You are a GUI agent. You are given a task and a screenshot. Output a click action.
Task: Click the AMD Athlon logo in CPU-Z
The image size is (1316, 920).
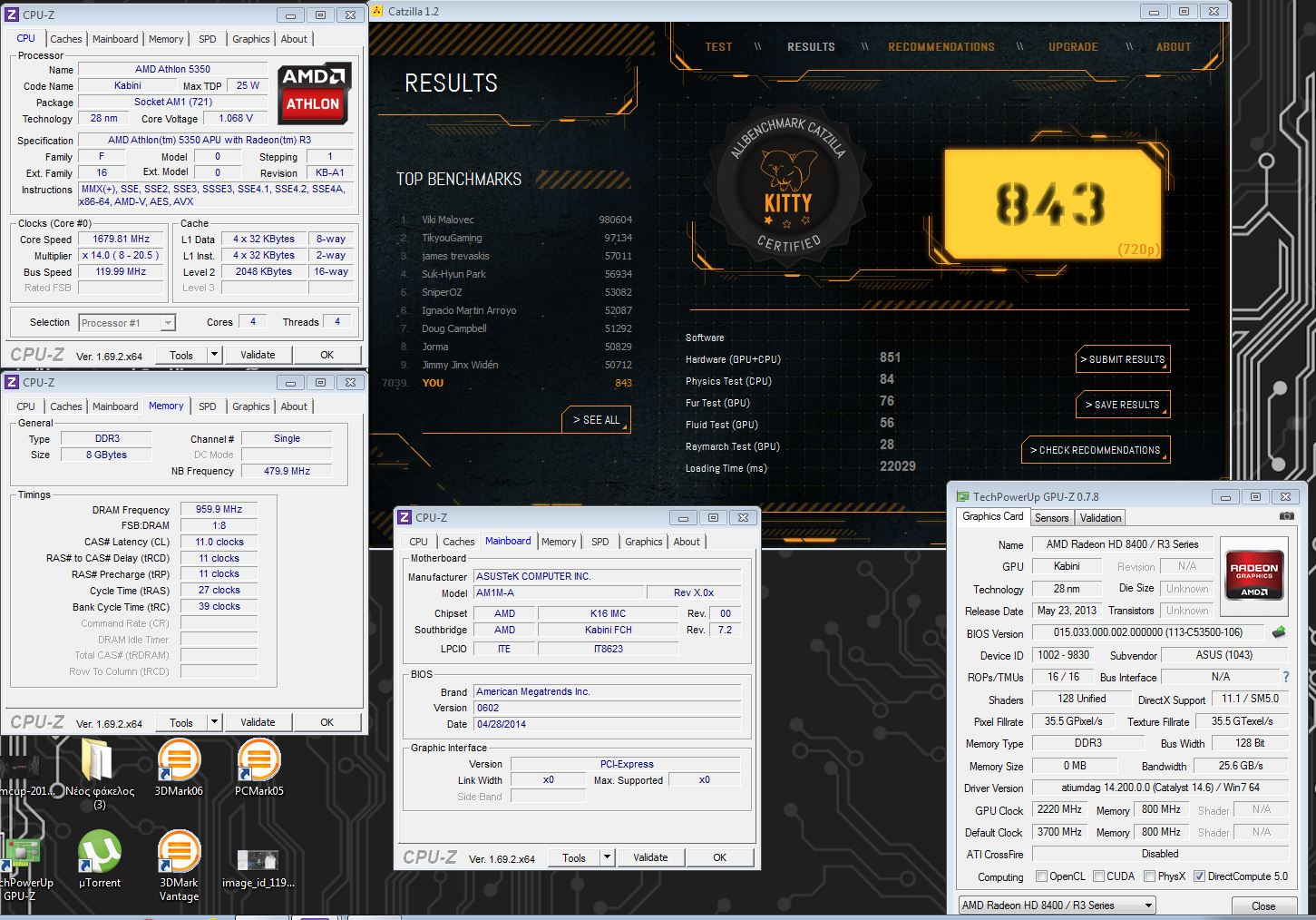click(x=313, y=93)
